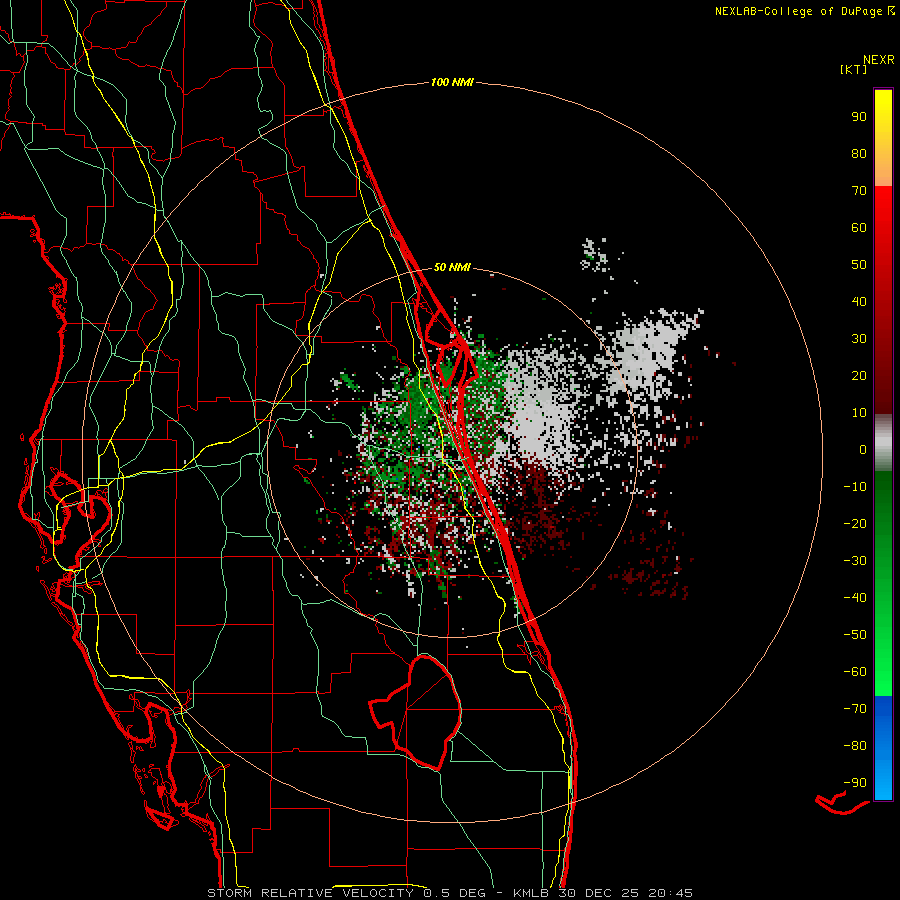
Task: Click the -50 knot scale value
Action: [855, 635]
